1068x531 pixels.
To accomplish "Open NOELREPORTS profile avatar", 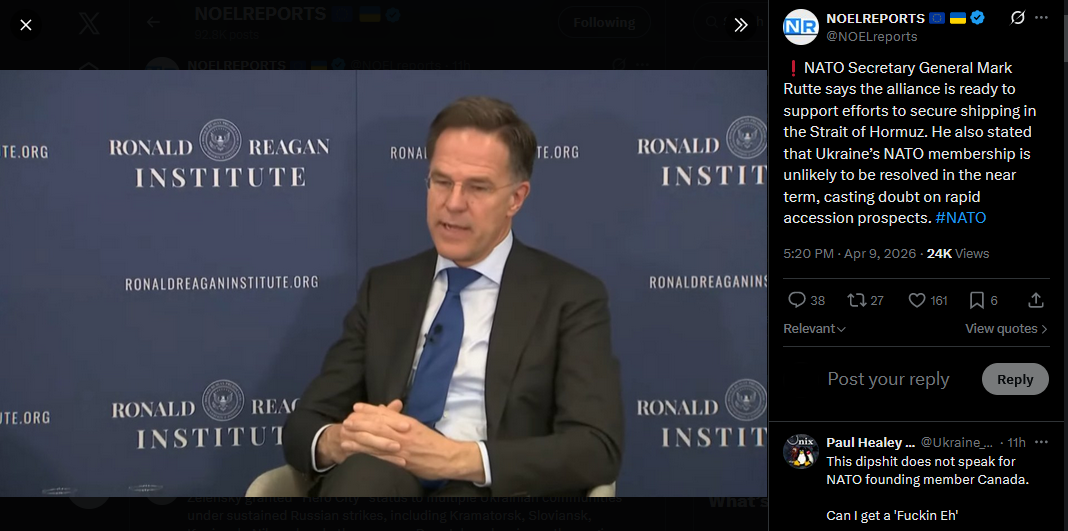I will click(x=801, y=27).
